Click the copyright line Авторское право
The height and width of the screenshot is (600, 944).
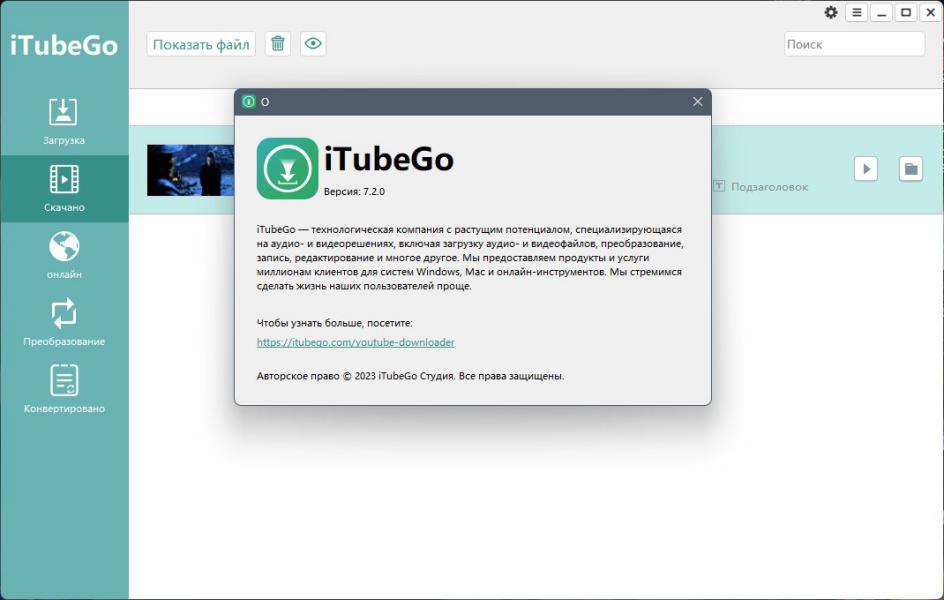pyautogui.click(x=410, y=376)
